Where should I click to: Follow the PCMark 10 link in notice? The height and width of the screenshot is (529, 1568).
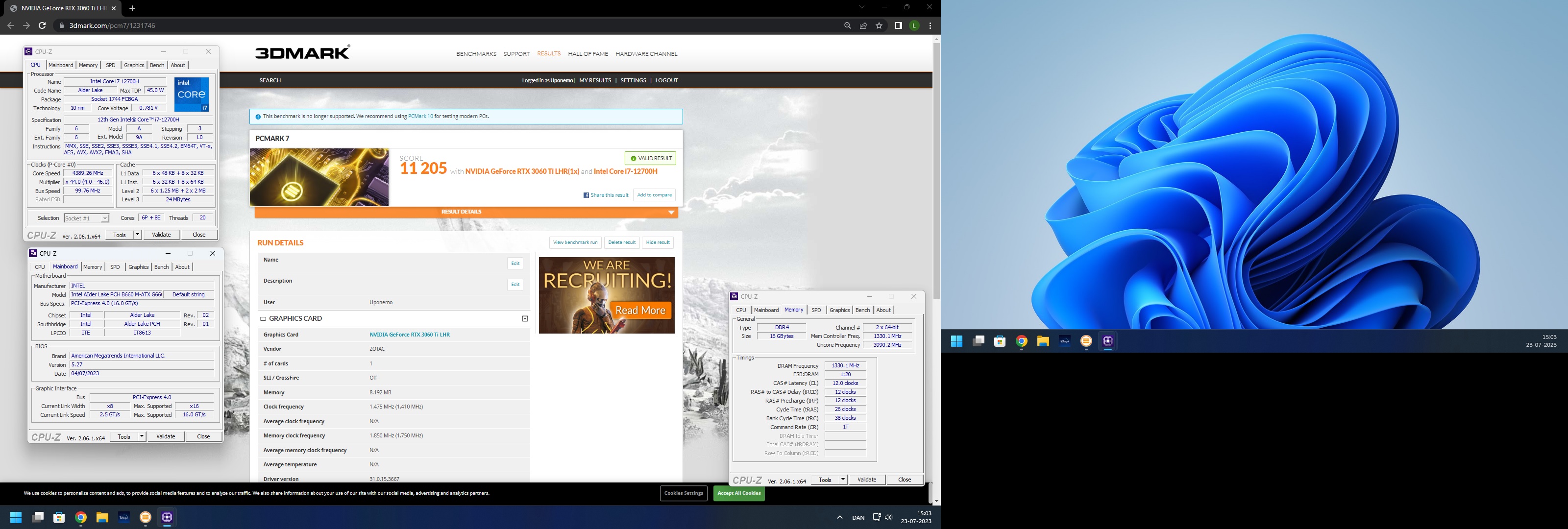coord(420,116)
